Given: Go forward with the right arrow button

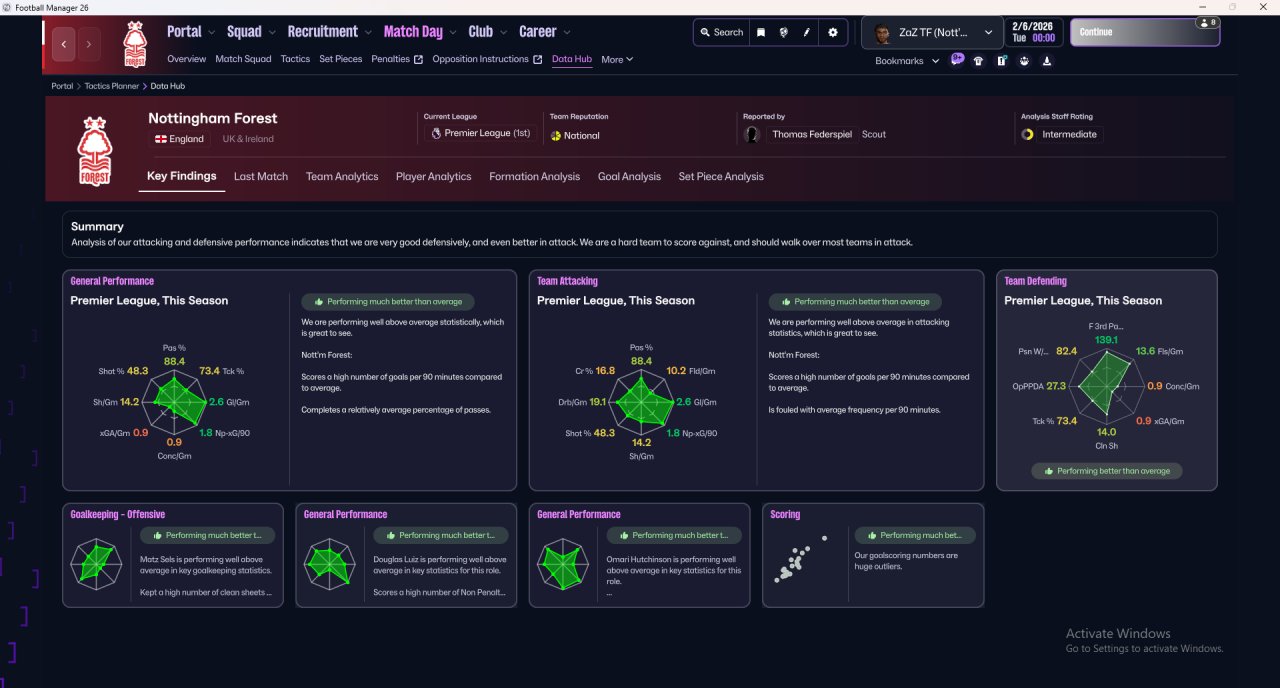Looking at the screenshot, I should click(90, 44).
